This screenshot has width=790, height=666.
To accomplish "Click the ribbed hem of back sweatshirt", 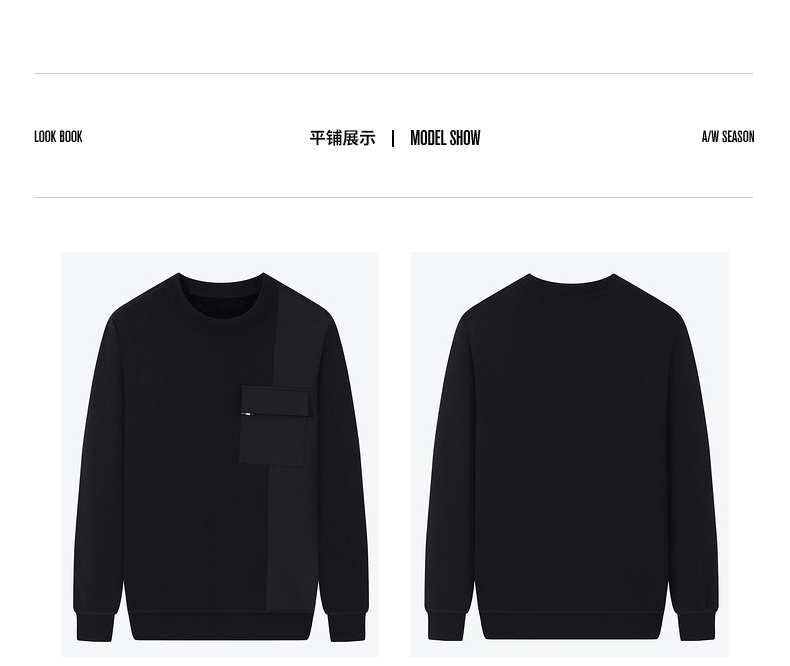I will click(570, 626).
